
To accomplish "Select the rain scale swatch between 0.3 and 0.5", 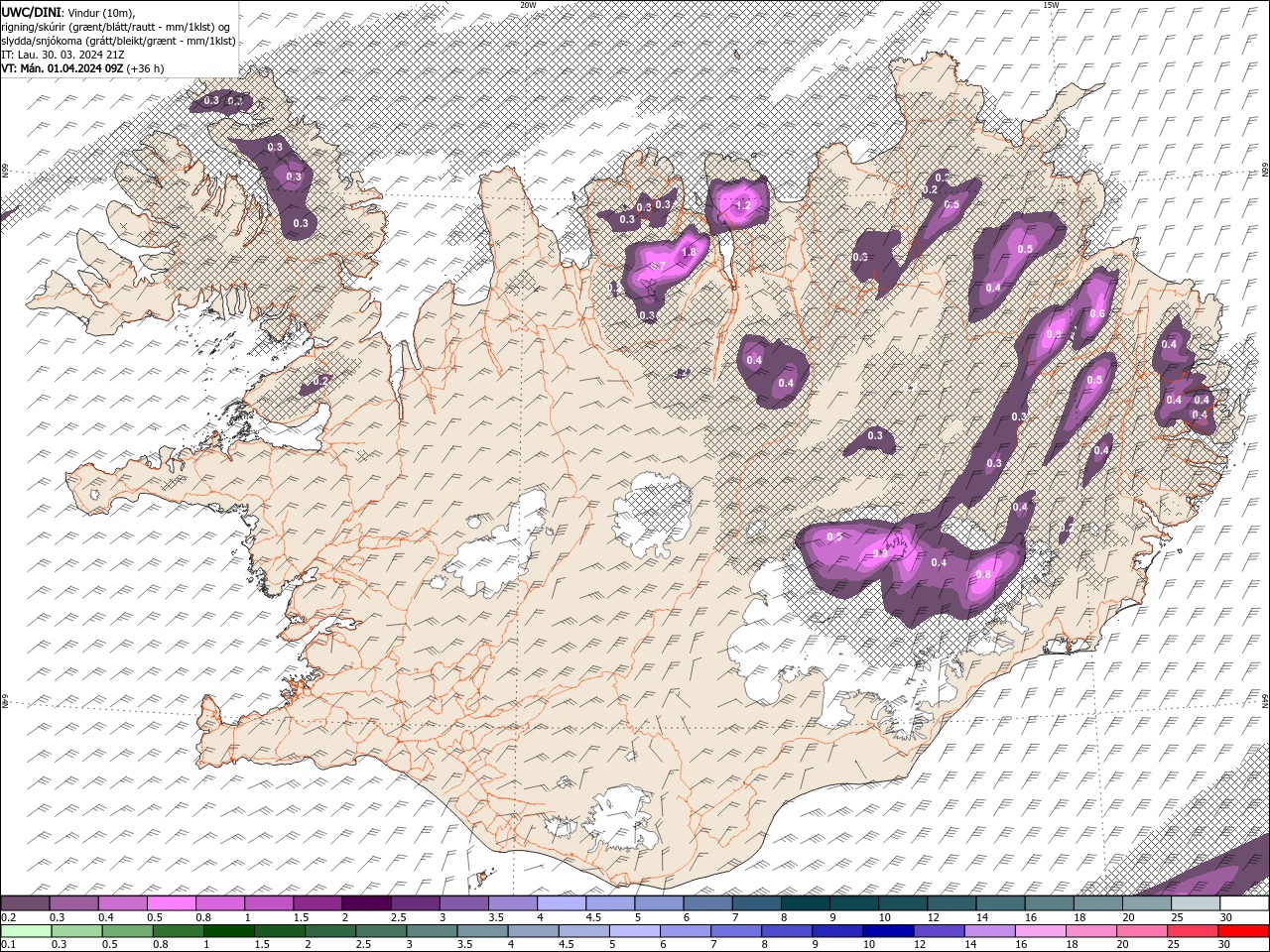I will click(77, 931).
